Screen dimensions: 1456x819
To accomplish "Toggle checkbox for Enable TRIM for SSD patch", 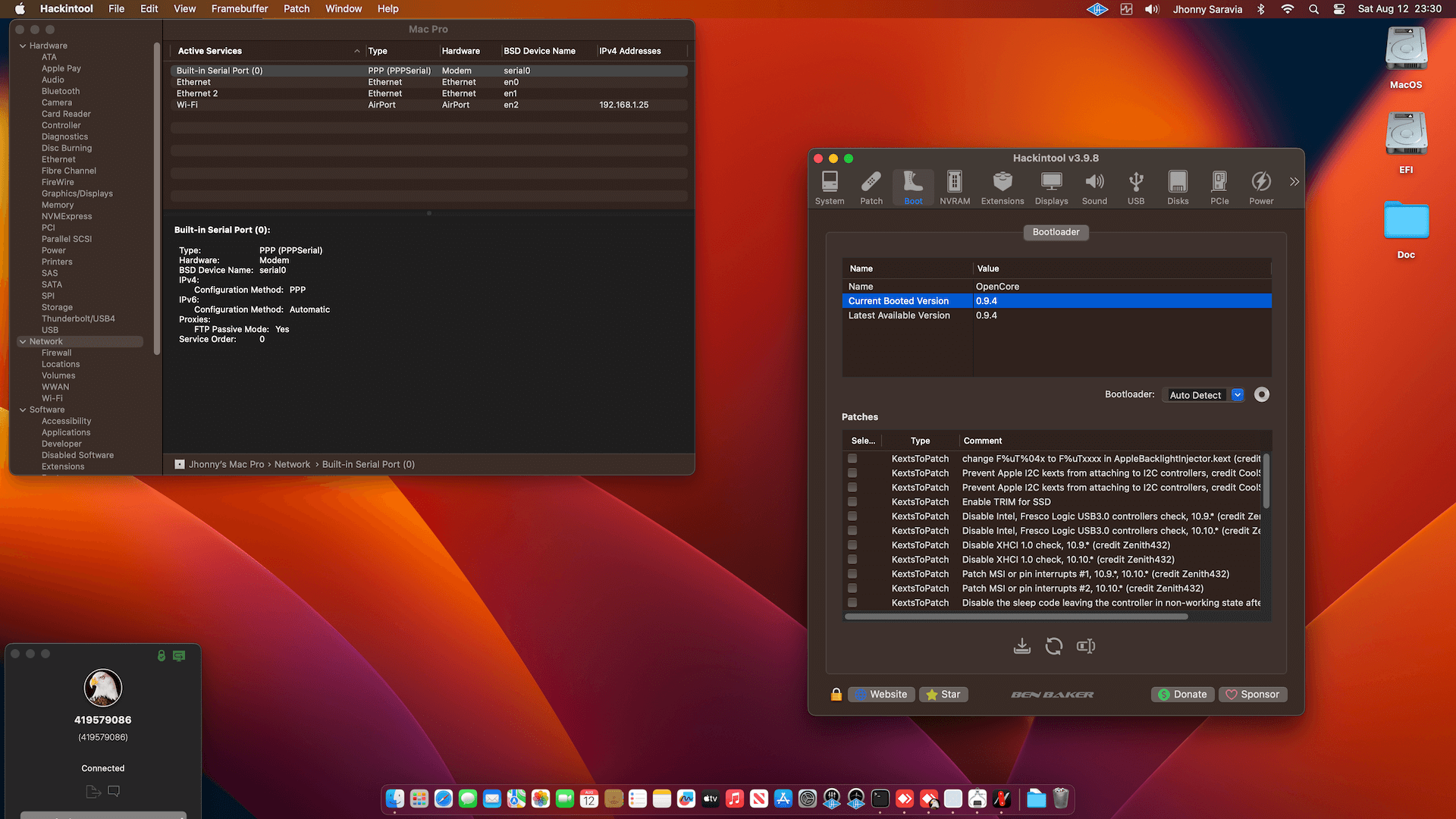I will pos(852,502).
